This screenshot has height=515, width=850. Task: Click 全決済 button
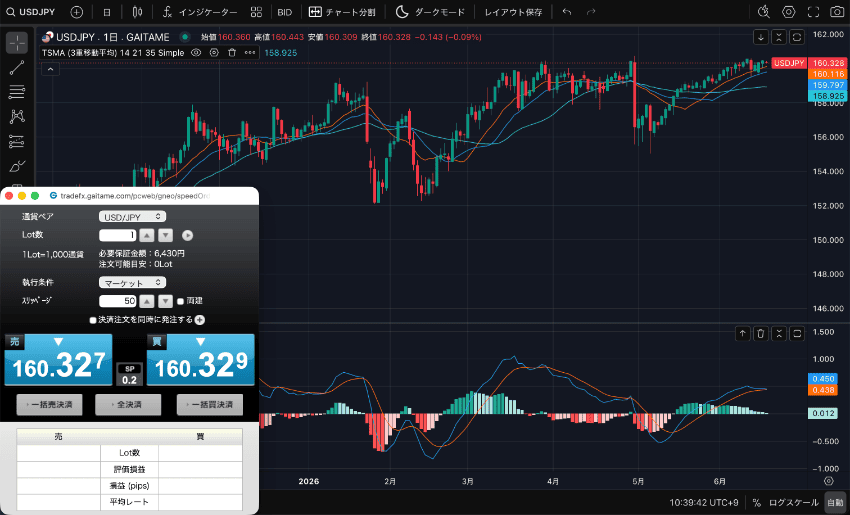(128, 404)
